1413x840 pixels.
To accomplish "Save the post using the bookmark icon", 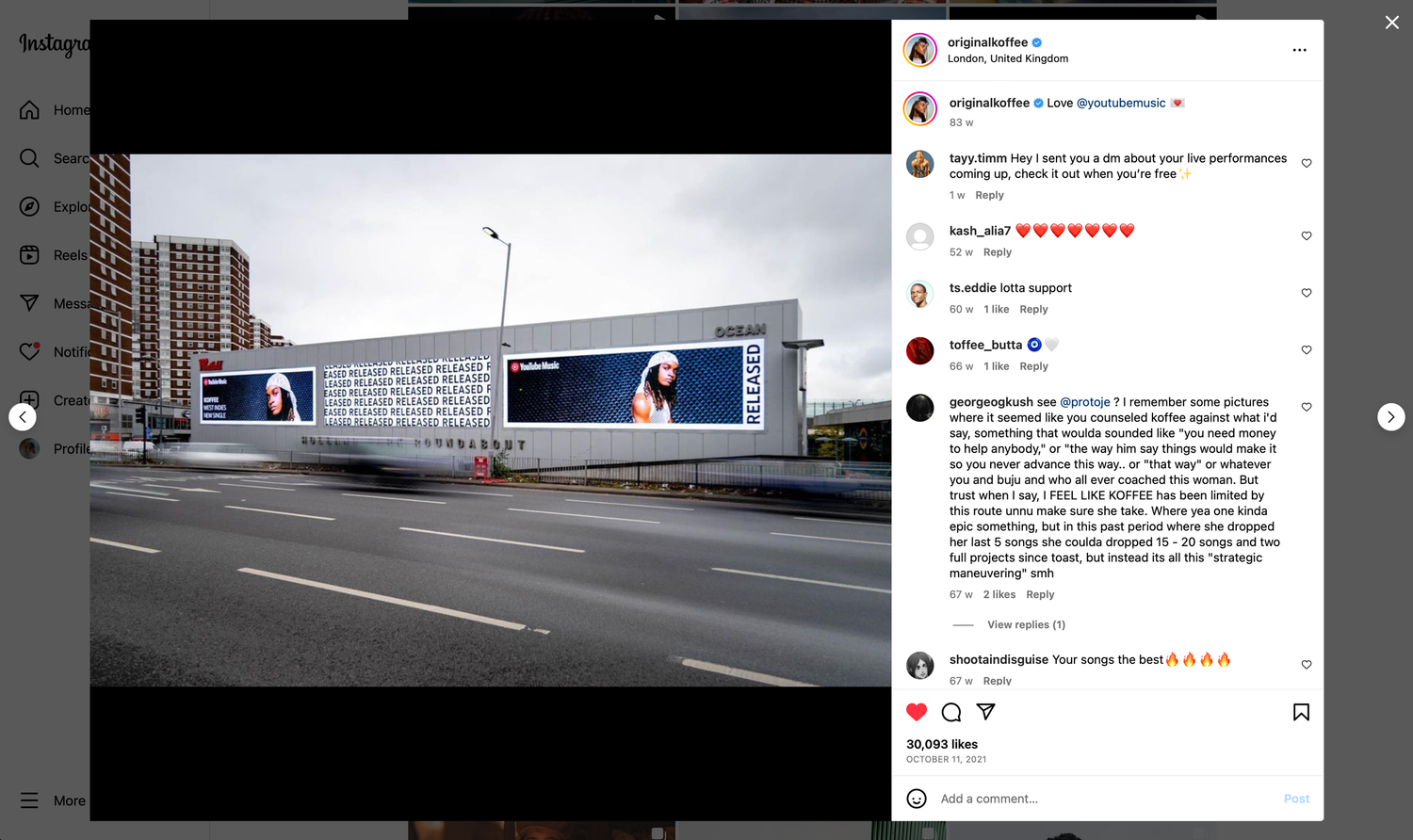I will pos(1301,712).
